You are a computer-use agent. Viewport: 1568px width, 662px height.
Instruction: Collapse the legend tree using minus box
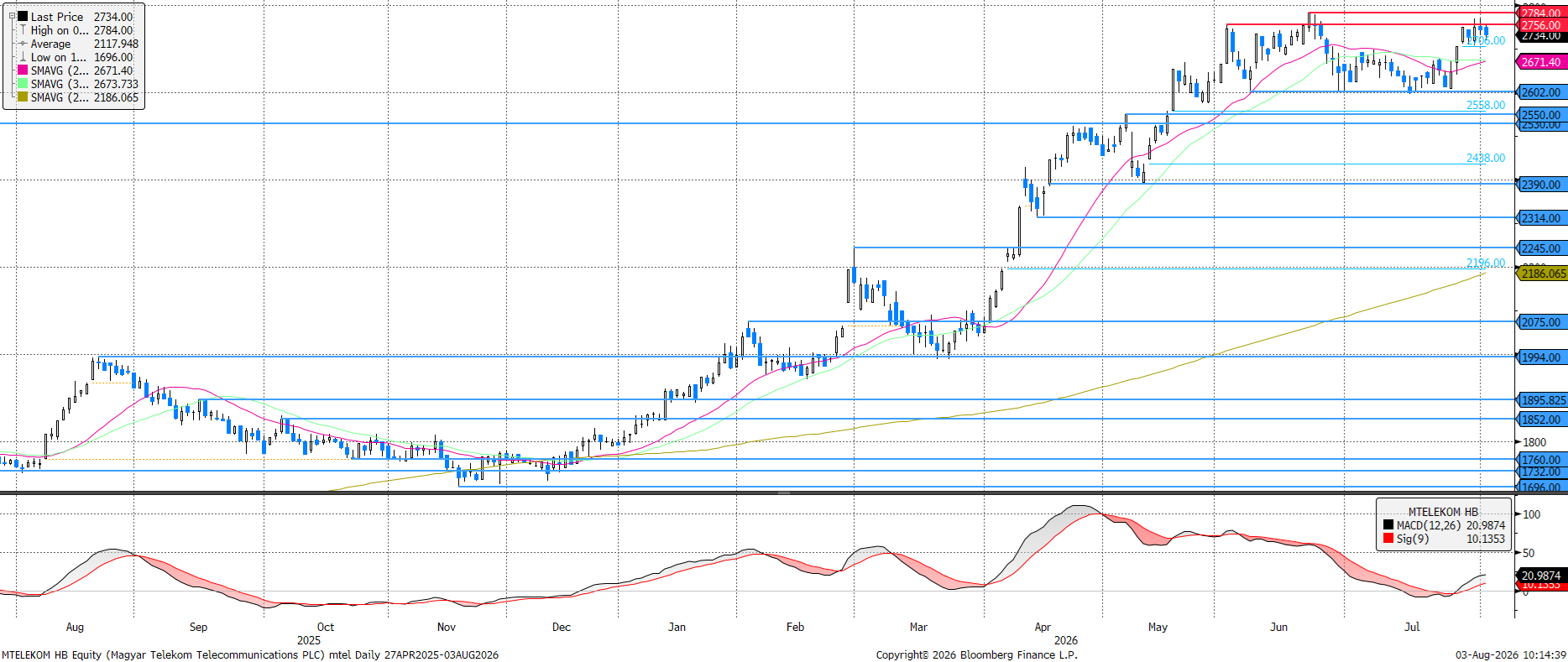point(12,17)
